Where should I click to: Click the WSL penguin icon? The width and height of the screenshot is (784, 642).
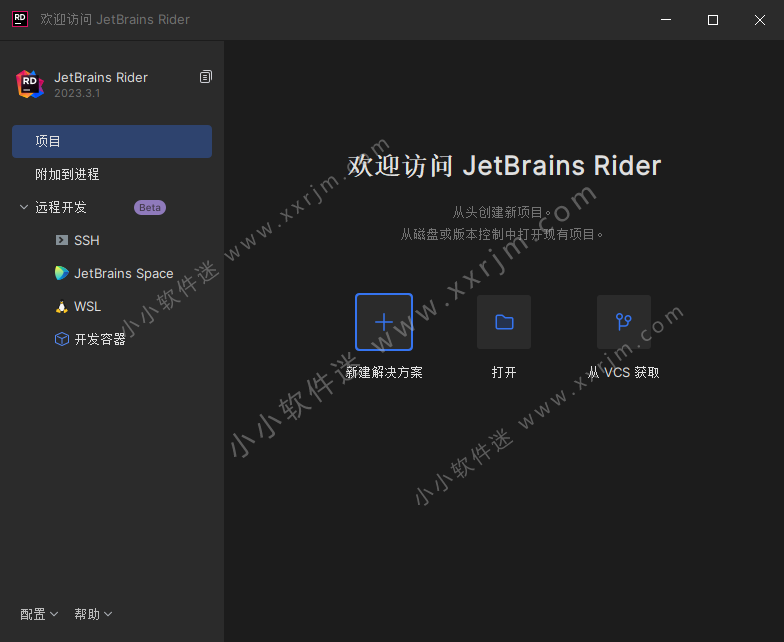(62, 307)
